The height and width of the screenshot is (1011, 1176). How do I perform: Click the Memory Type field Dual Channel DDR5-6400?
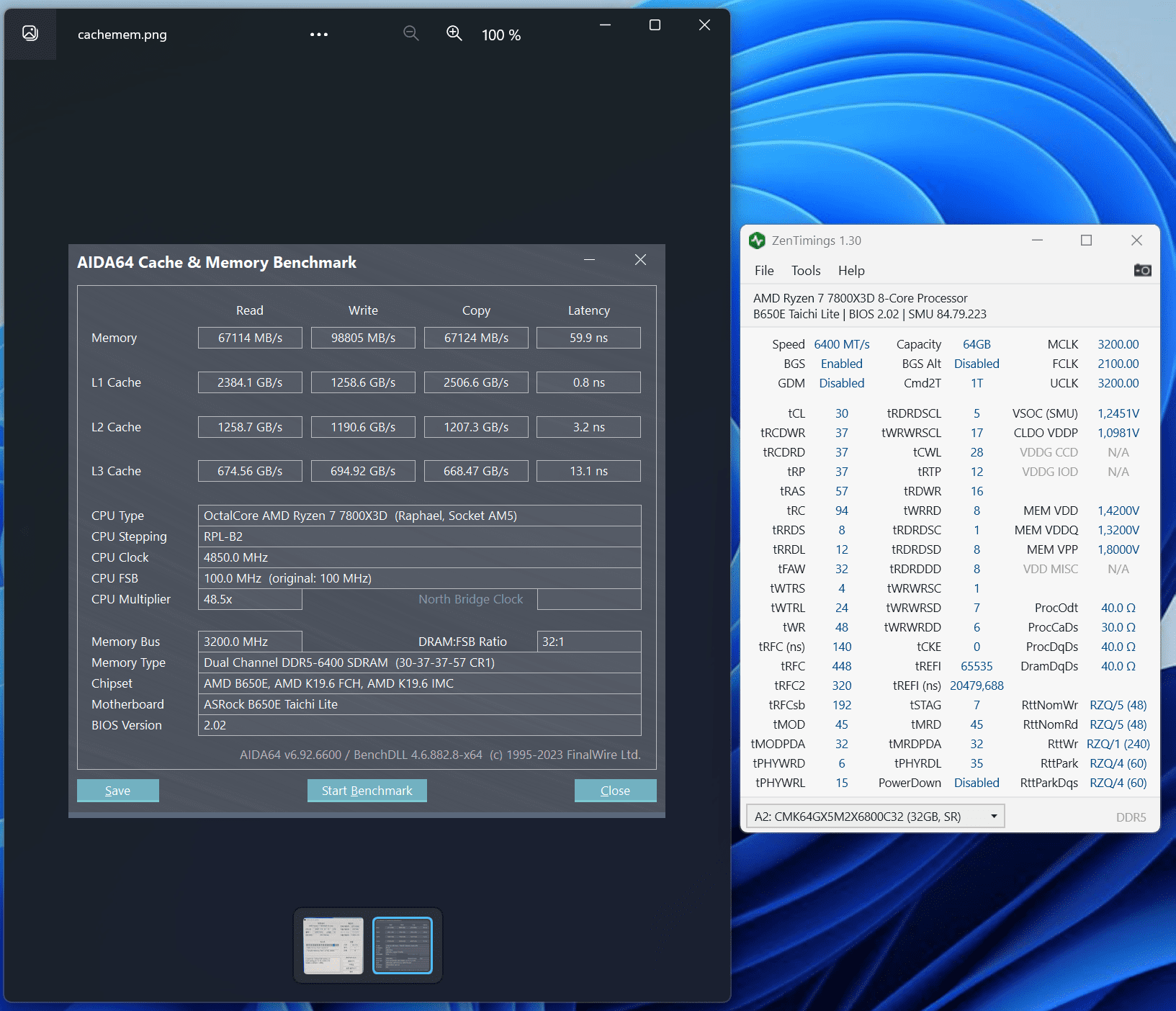click(419, 662)
